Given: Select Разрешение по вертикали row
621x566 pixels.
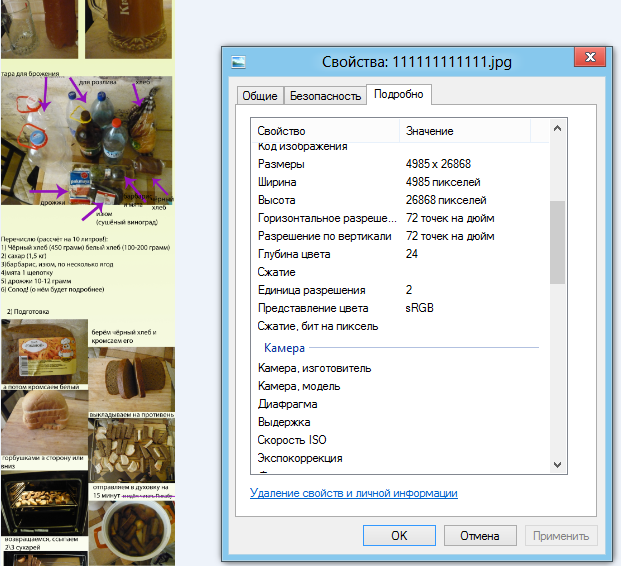Looking at the screenshot, I should pyautogui.click(x=400, y=236).
